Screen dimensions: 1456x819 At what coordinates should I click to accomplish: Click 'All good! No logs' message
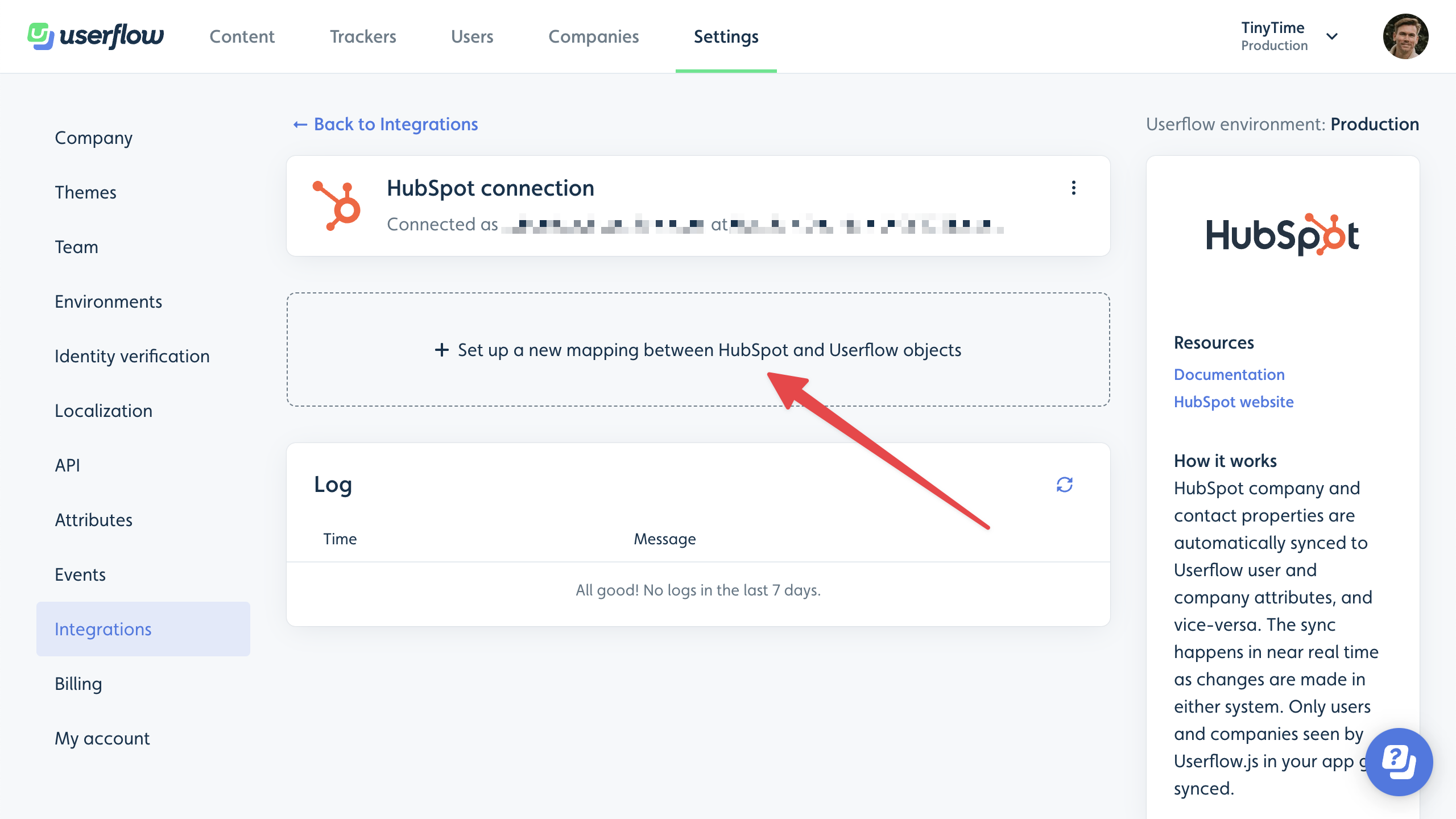(x=698, y=590)
